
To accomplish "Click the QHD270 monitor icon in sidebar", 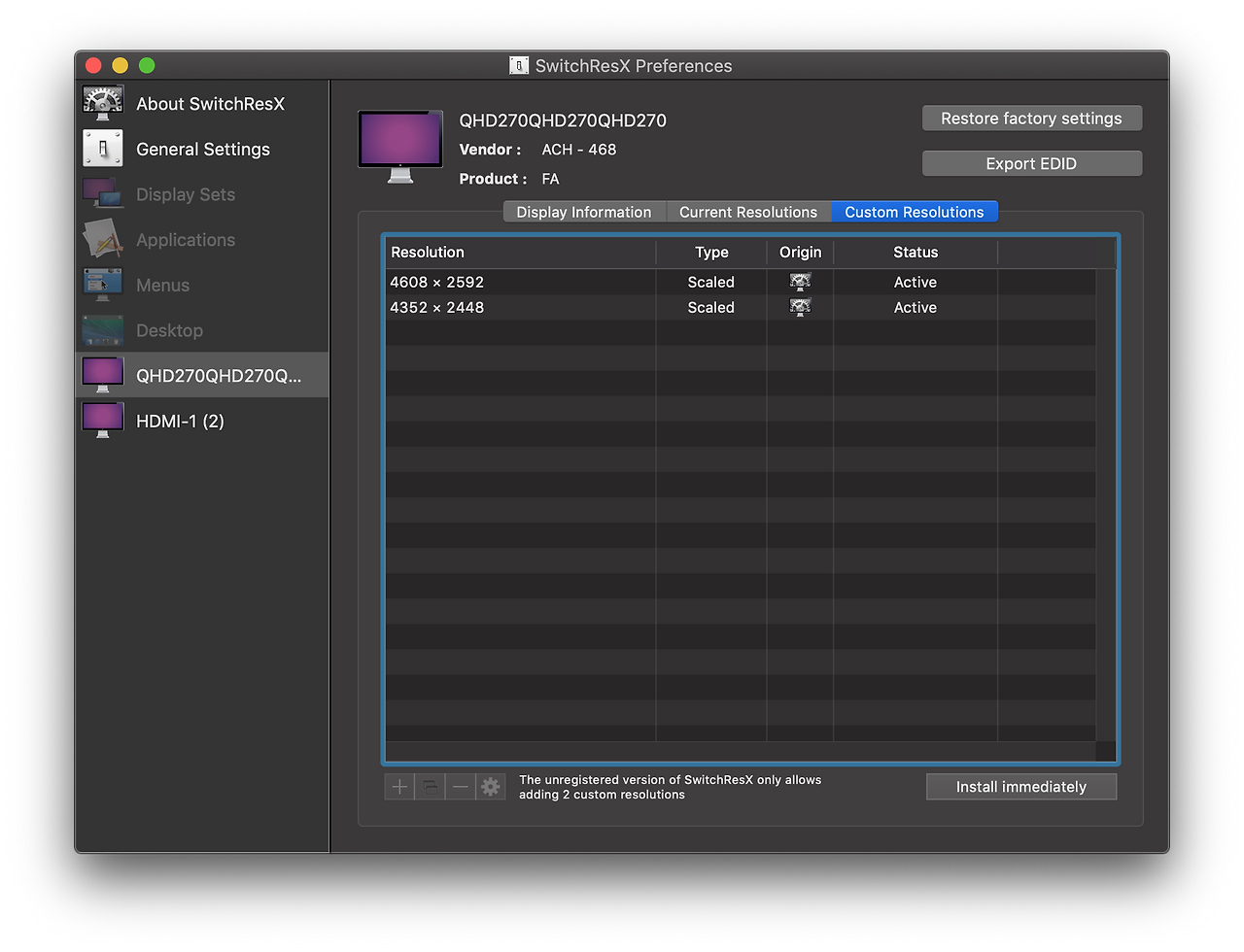I will point(103,375).
